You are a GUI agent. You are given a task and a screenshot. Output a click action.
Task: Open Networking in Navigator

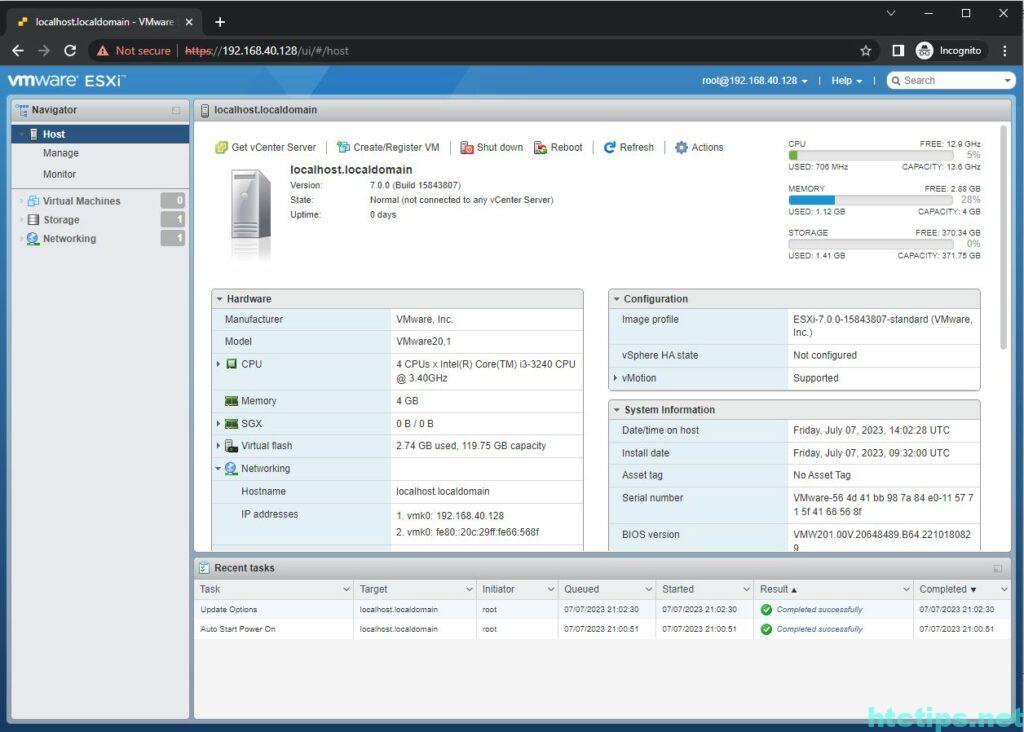[x=69, y=239]
